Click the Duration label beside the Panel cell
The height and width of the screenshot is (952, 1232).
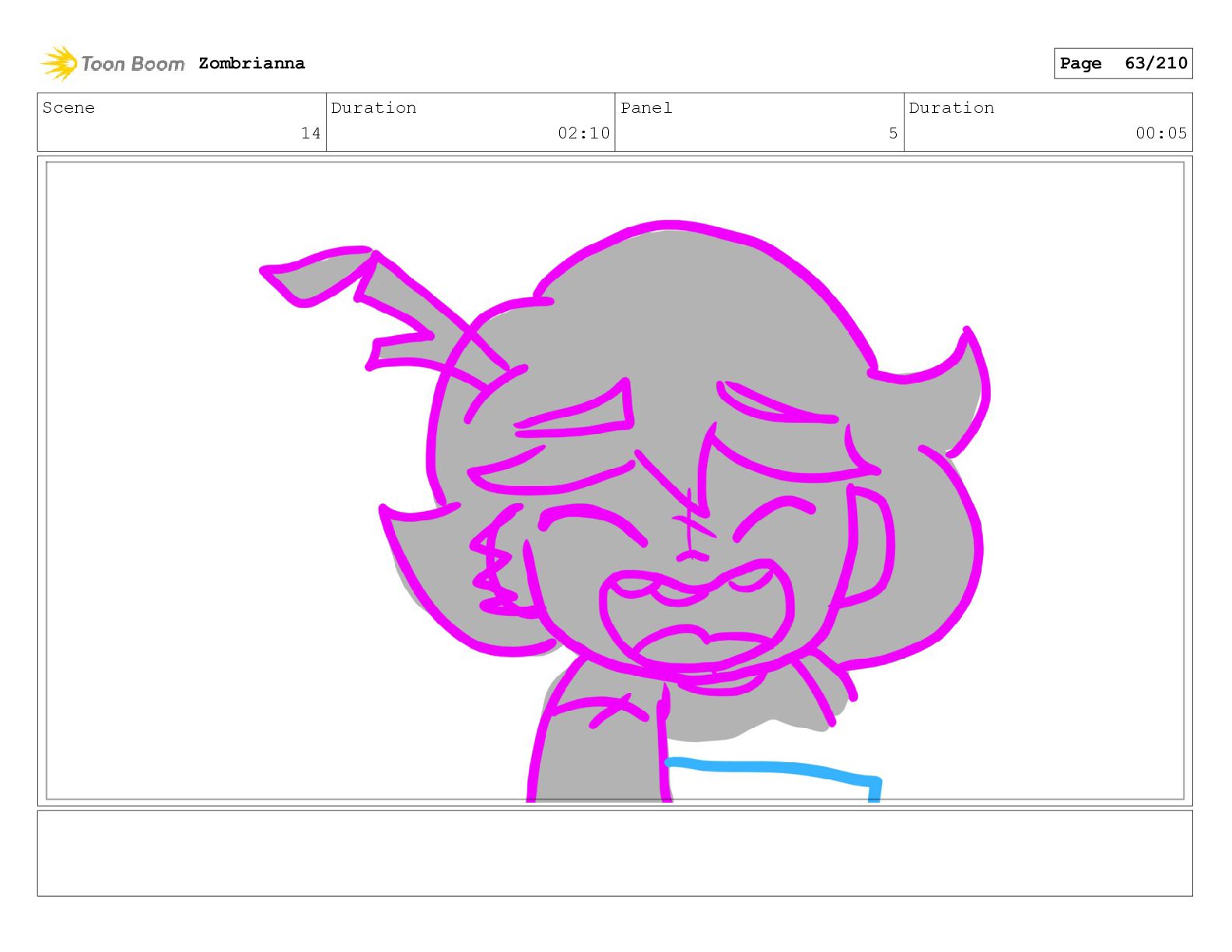[951, 107]
